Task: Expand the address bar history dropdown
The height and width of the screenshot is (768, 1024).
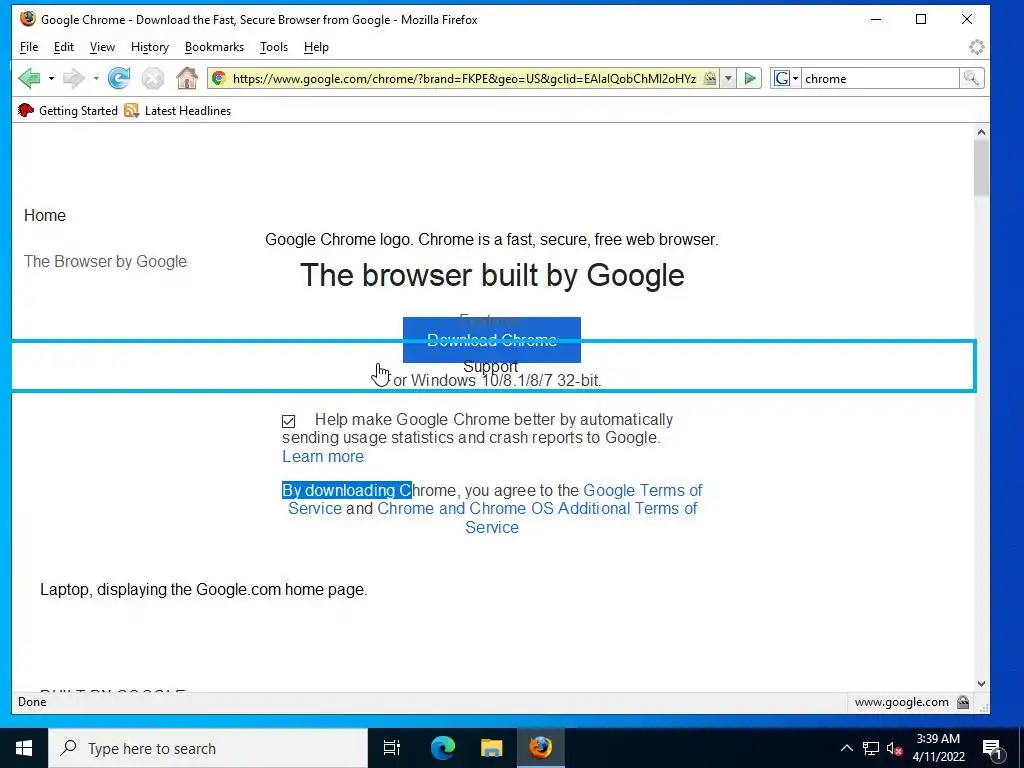Action: (728, 78)
